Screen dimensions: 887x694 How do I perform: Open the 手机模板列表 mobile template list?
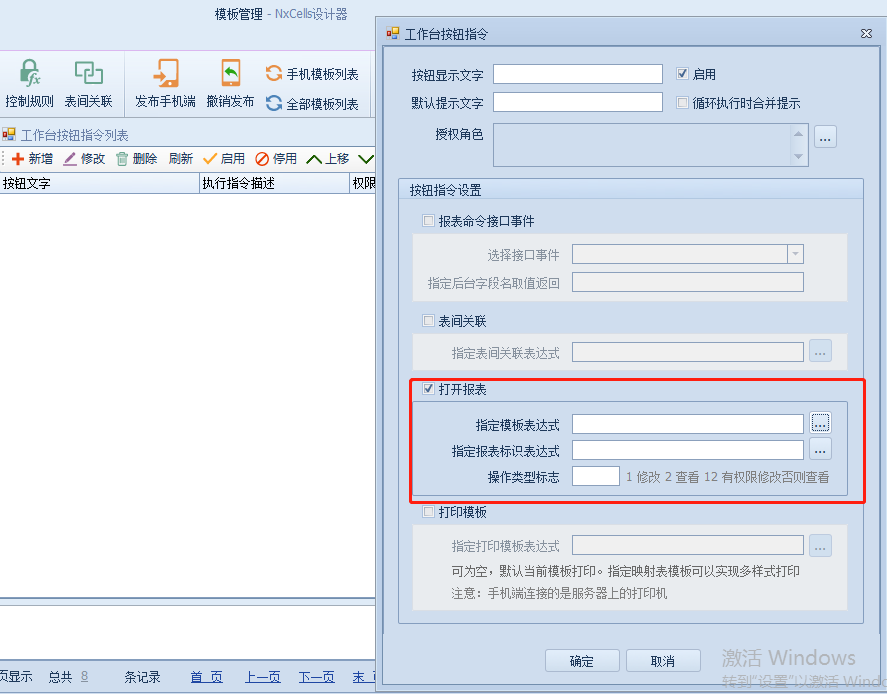311,74
